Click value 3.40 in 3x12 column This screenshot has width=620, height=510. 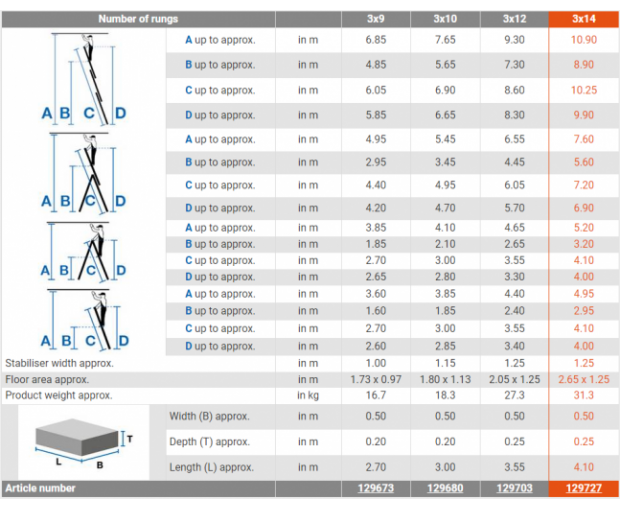pyautogui.click(x=514, y=346)
